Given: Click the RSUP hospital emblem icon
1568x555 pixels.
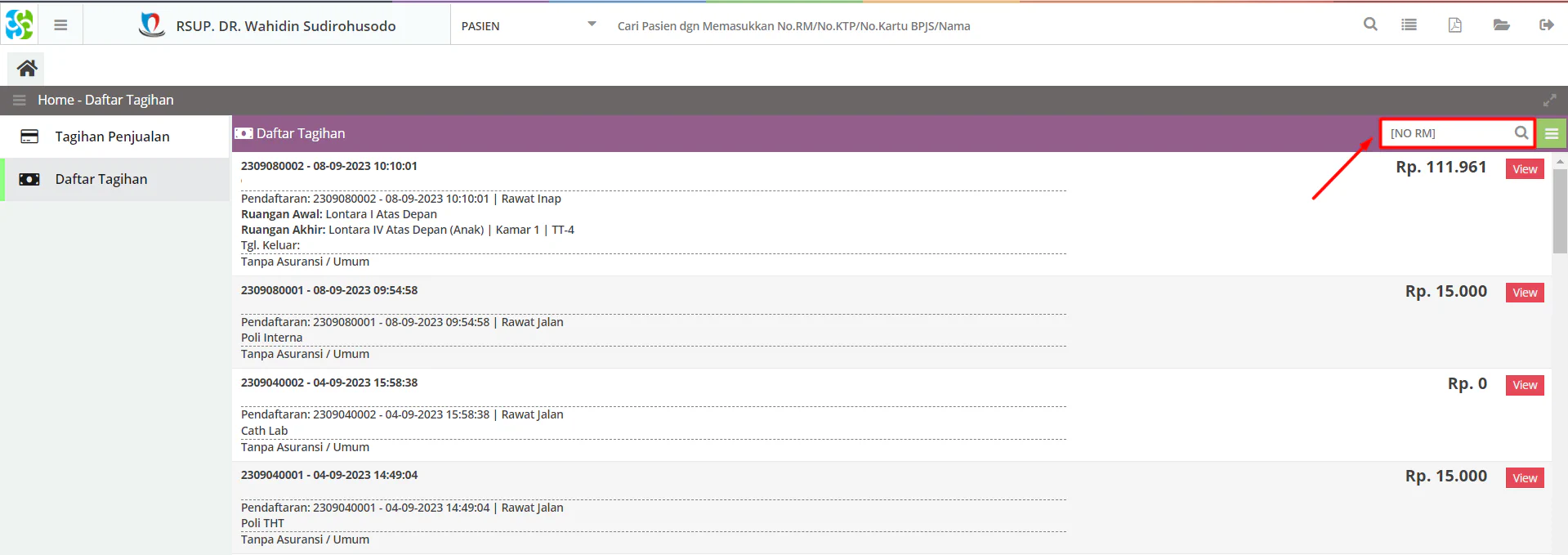Looking at the screenshot, I should (x=151, y=25).
